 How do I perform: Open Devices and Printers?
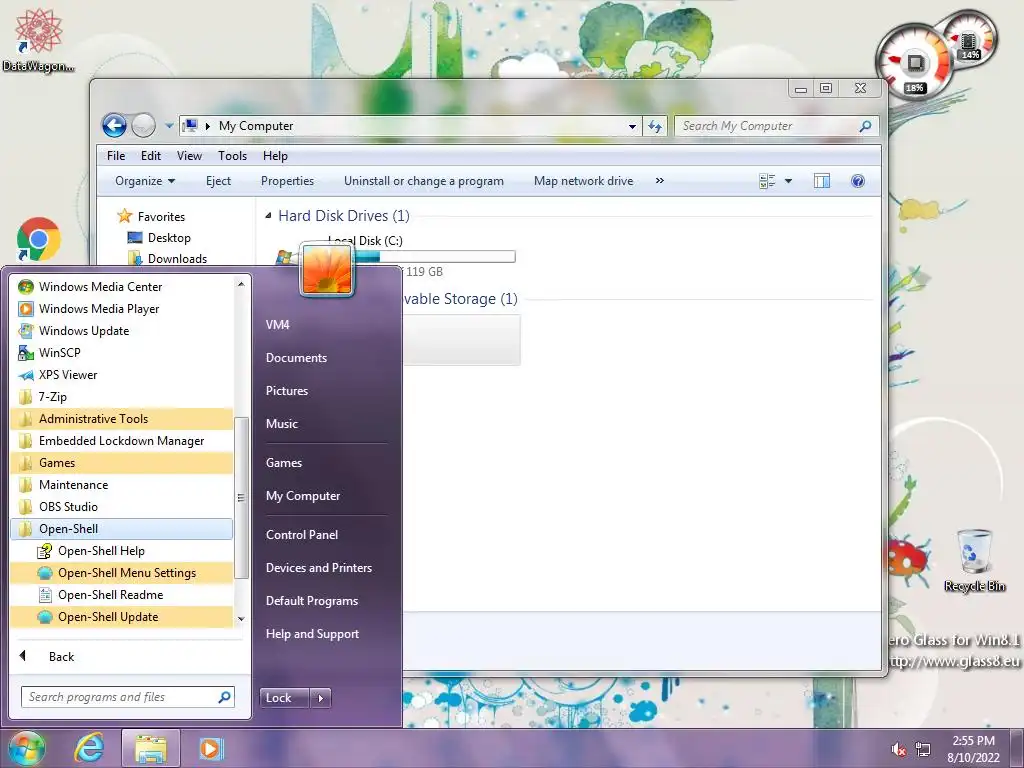319,568
